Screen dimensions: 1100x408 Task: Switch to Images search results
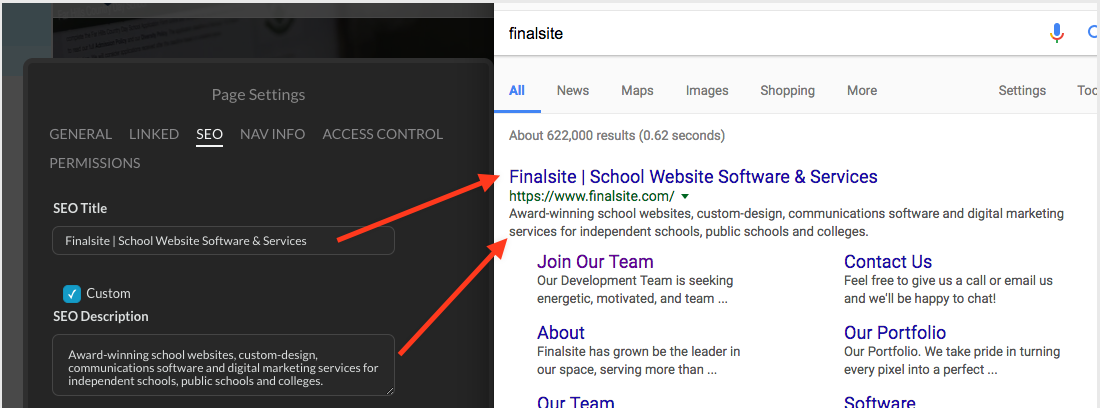(x=707, y=90)
